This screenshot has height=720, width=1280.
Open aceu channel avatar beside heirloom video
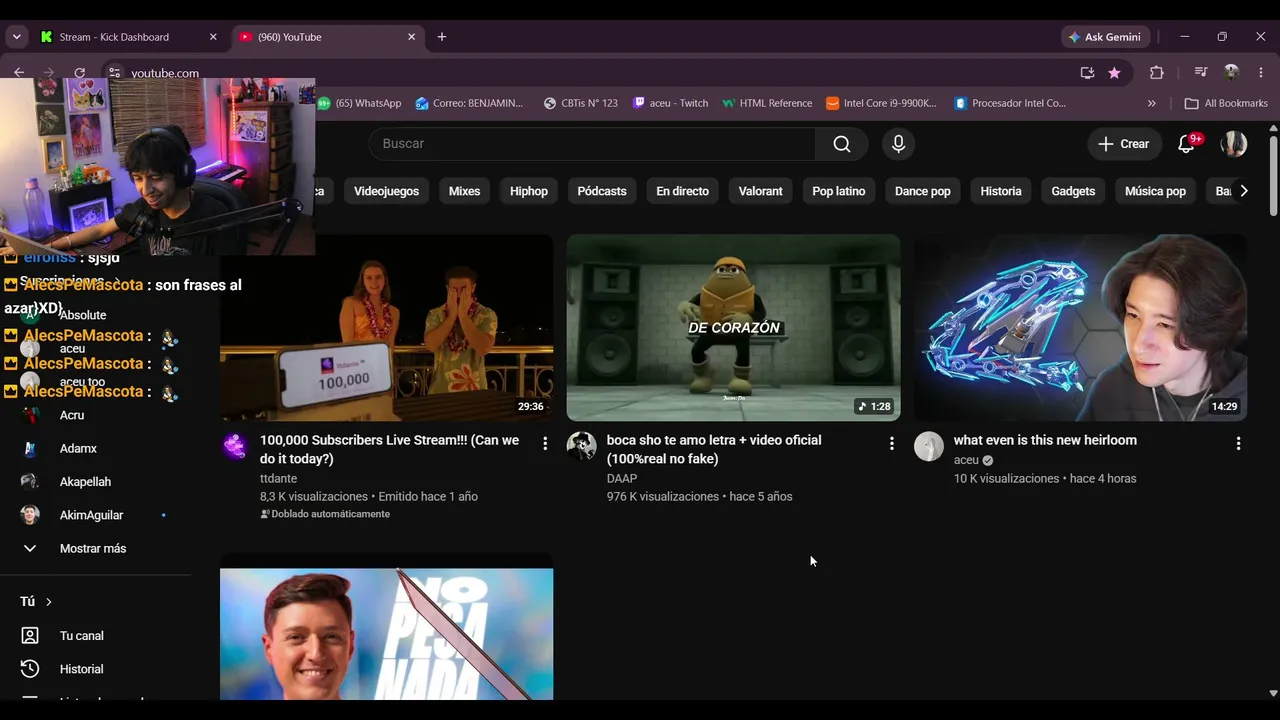[x=929, y=446]
